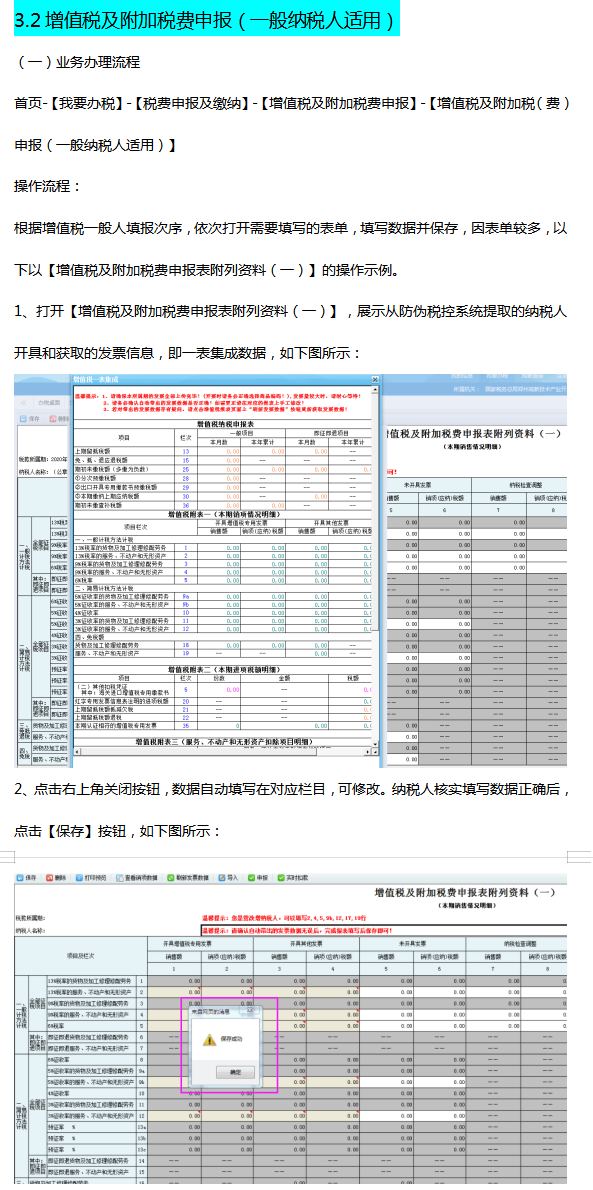Click 上期留抵税额 row in the popup

coord(221,451)
